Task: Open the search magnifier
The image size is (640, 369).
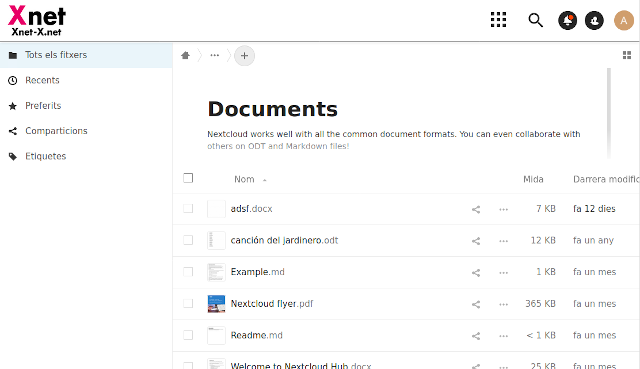Action: tap(536, 20)
